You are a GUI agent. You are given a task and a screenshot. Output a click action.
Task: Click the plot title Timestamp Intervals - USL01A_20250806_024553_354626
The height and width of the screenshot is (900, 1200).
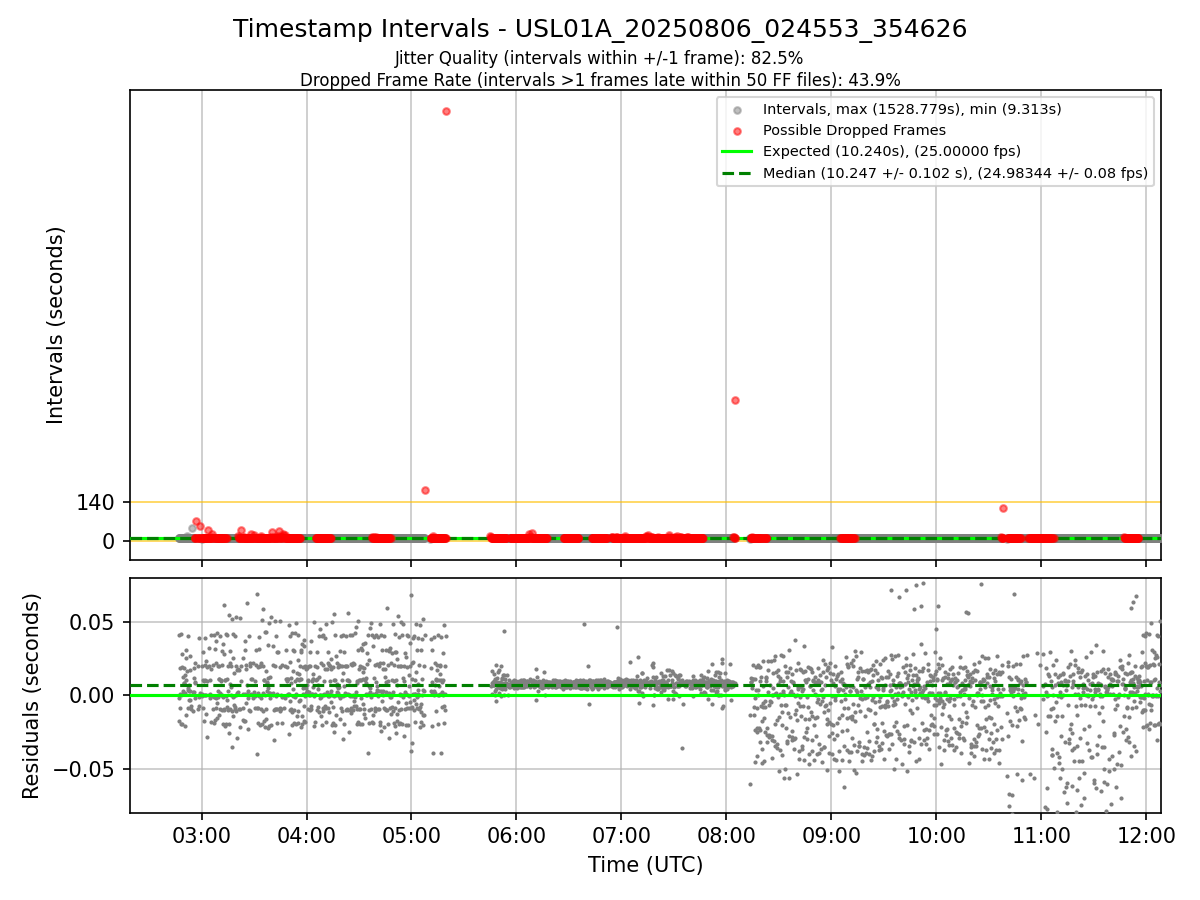600,29
